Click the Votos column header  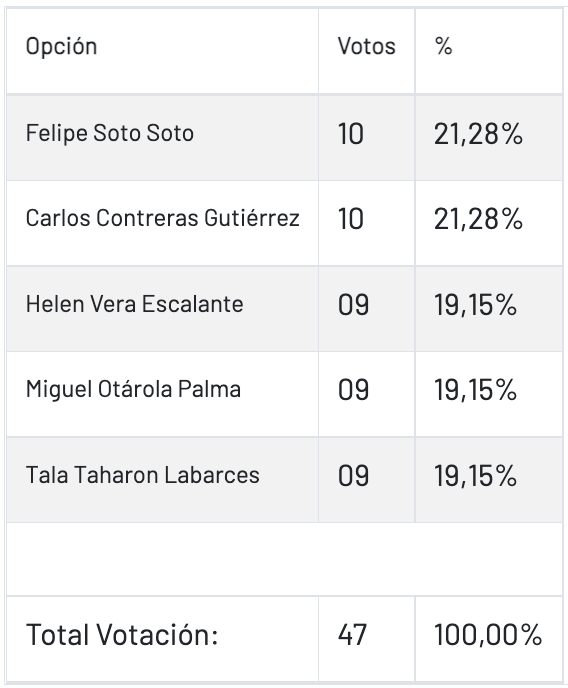pyautogui.click(x=367, y=46)
